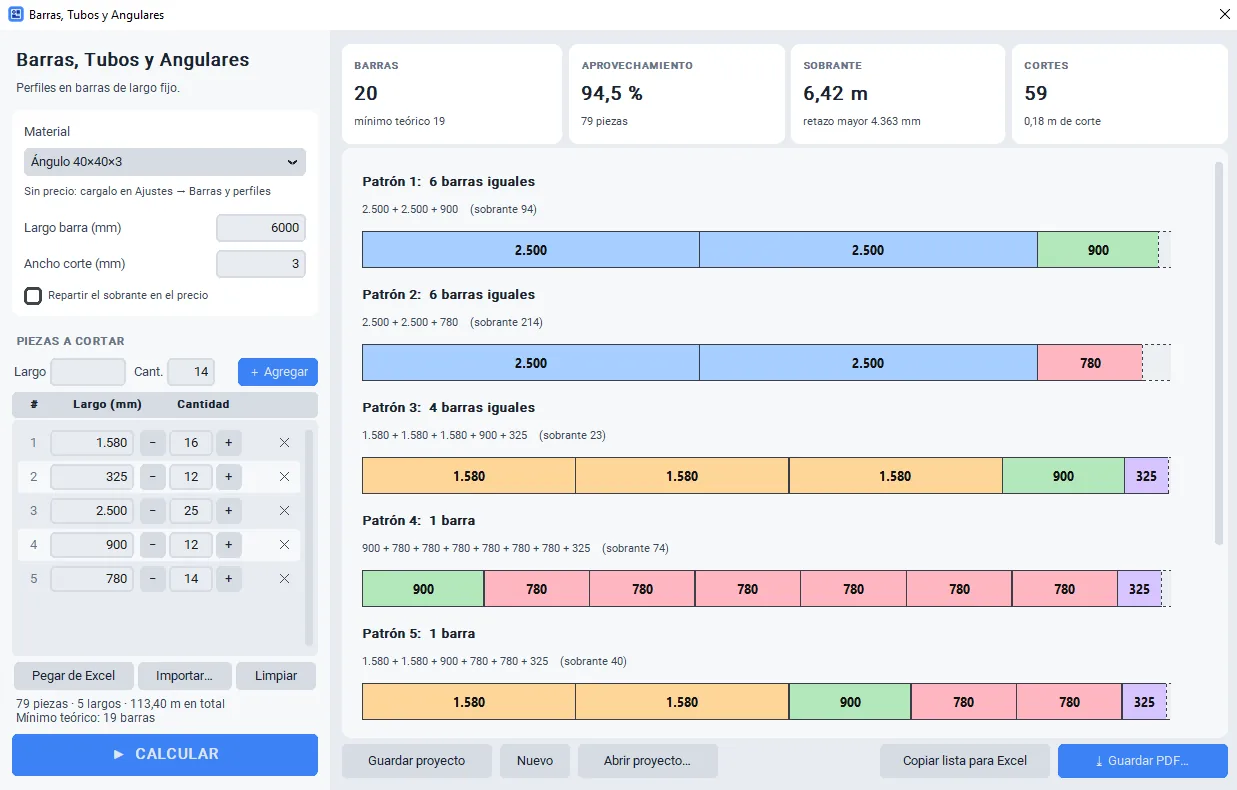Image resolution: width=1237 pixels, height=790 pixels.
Task: Run the CALCULAR button
Action: click(165, 755)
